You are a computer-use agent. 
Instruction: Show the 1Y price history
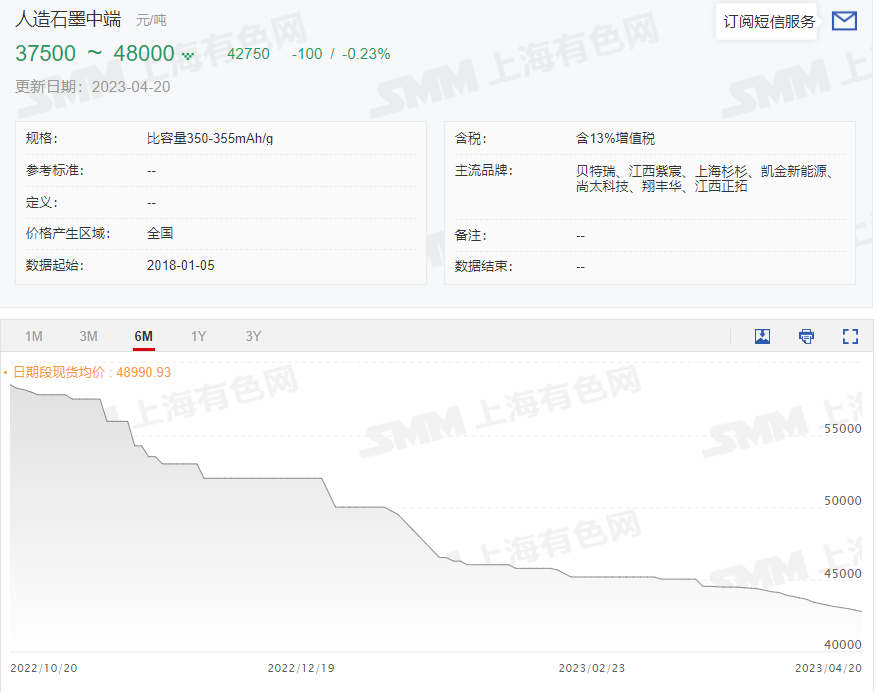tap(199, 336)
